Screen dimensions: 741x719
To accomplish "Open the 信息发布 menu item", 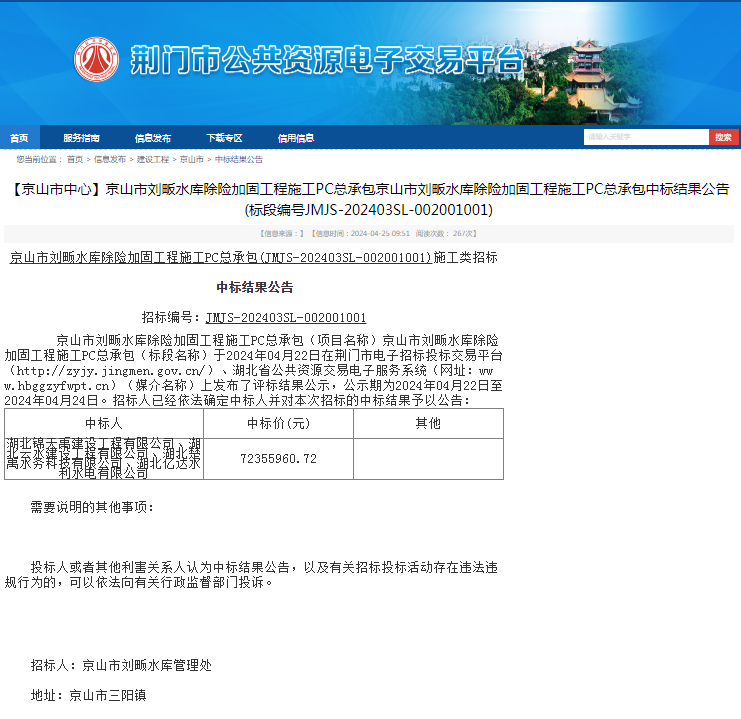I will (153, 138).
